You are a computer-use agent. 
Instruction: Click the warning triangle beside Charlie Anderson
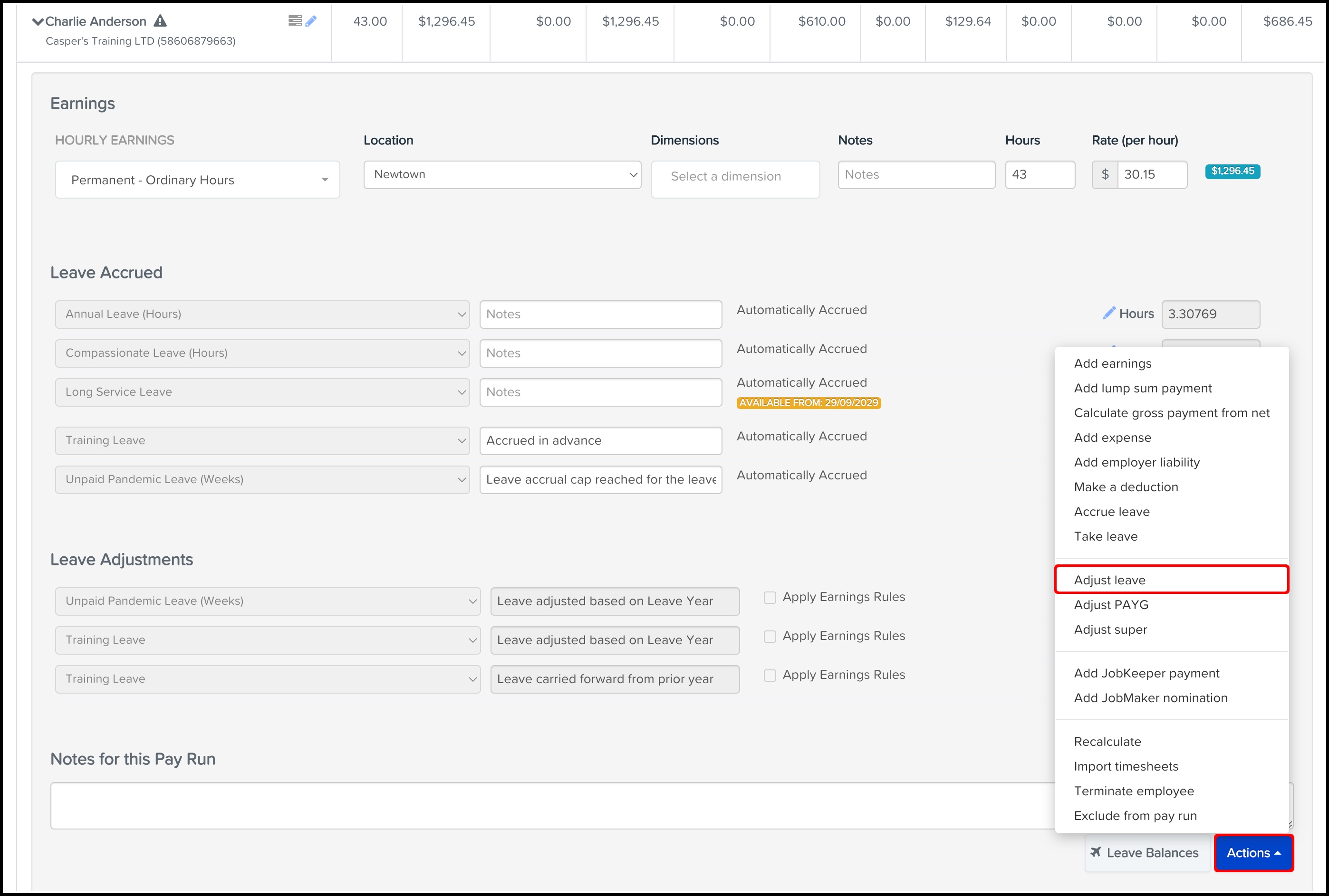pos(161,21)
